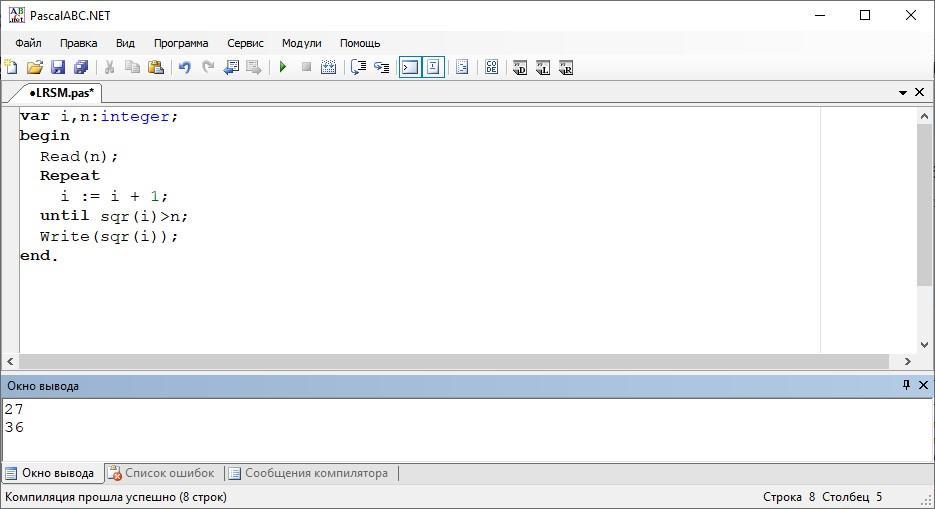Switch to Список ошибок tab
Viewport: 935px width, 509px height.
point(161,473)
